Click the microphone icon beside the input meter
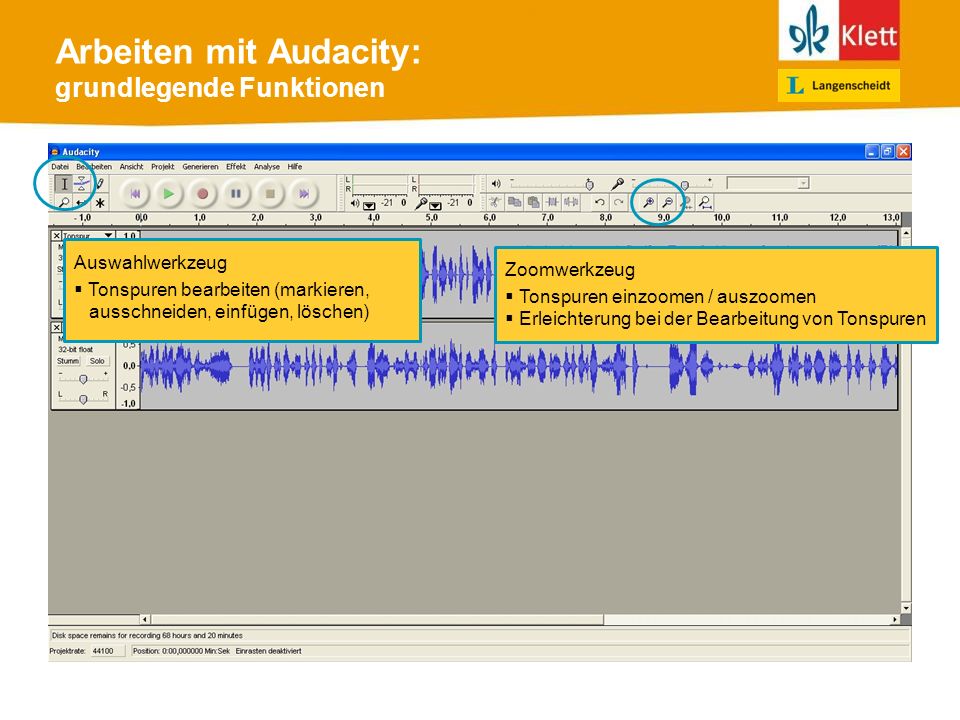 point(421,203)
